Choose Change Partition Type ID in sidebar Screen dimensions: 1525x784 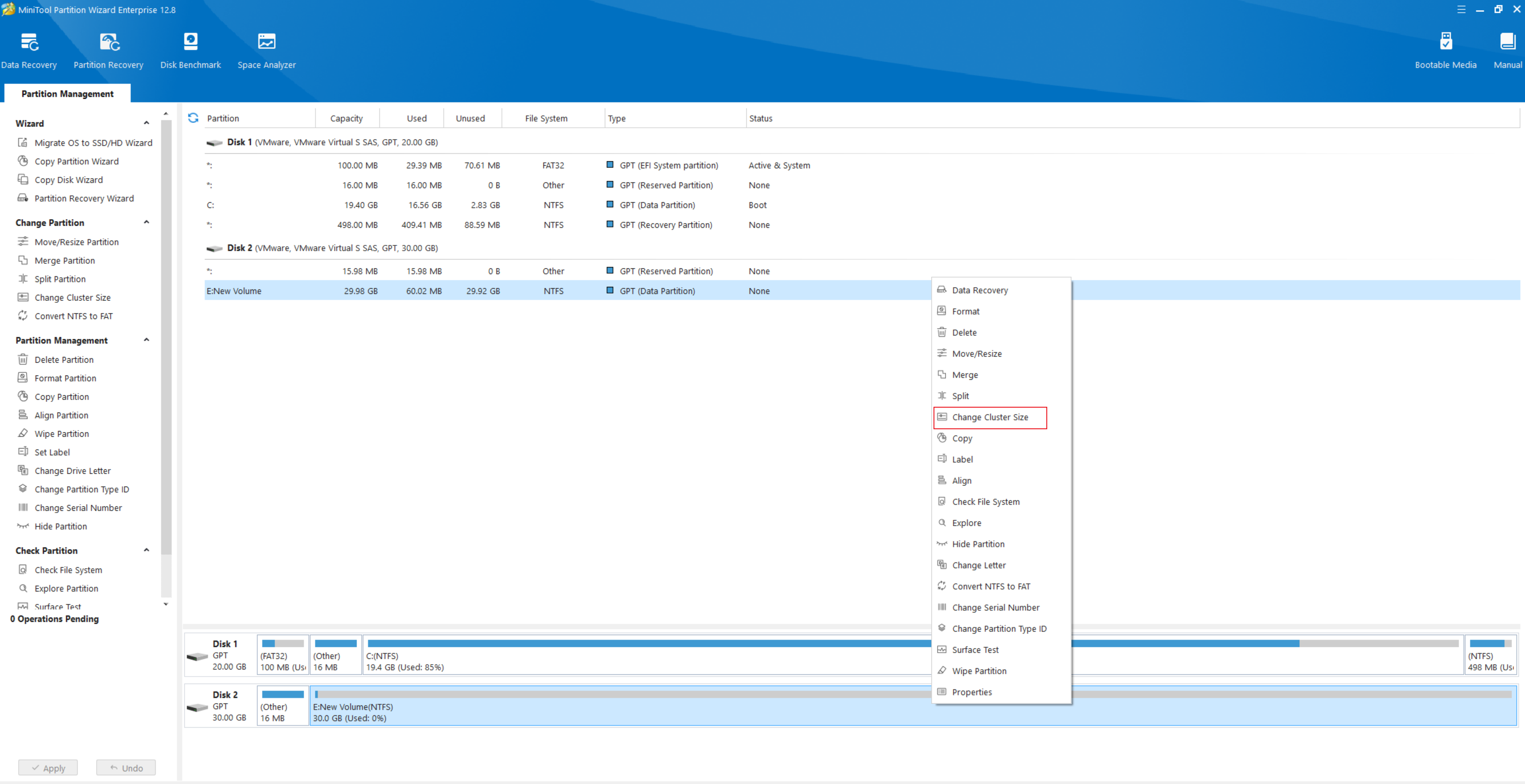tap(74, 489)
